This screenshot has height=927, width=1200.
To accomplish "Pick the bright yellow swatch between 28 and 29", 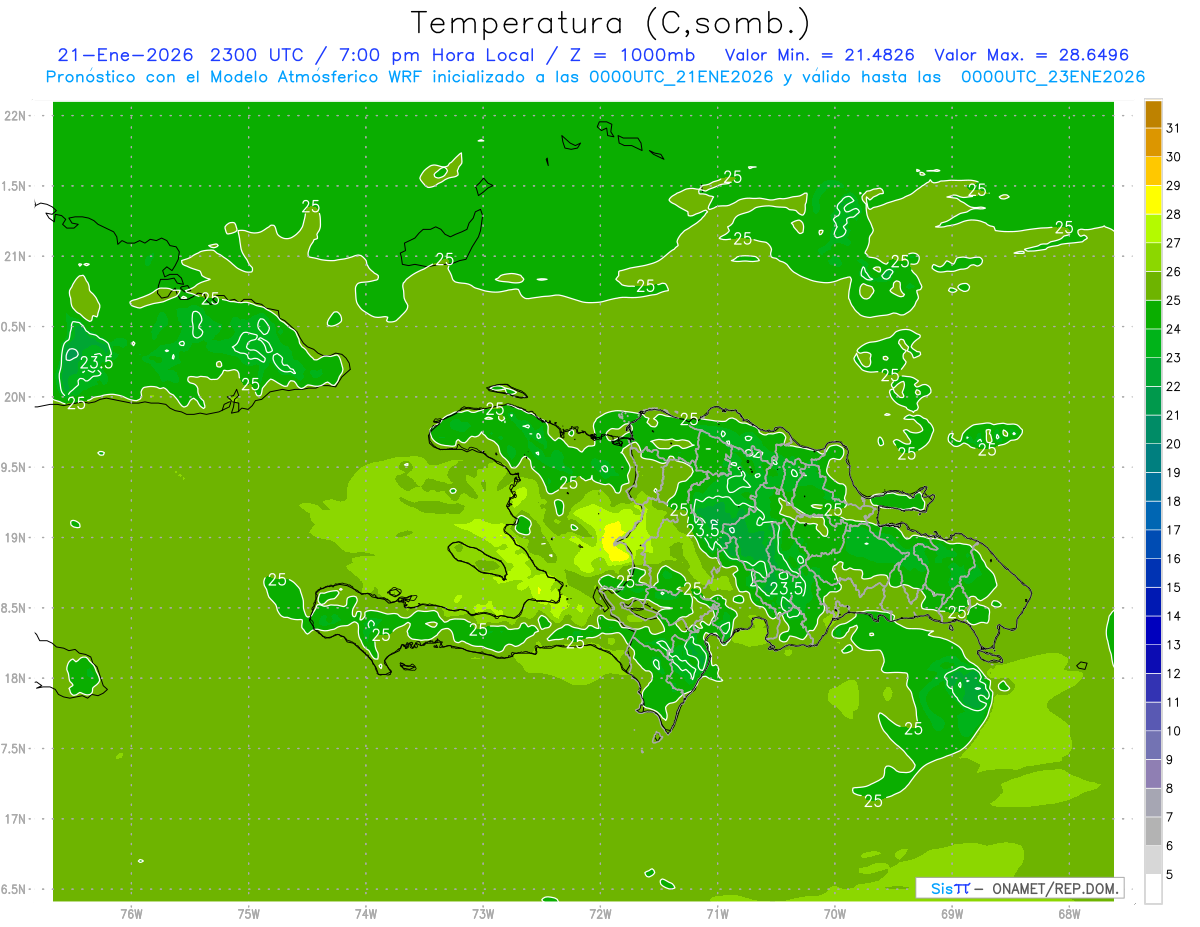I will tap(1153, 200).
